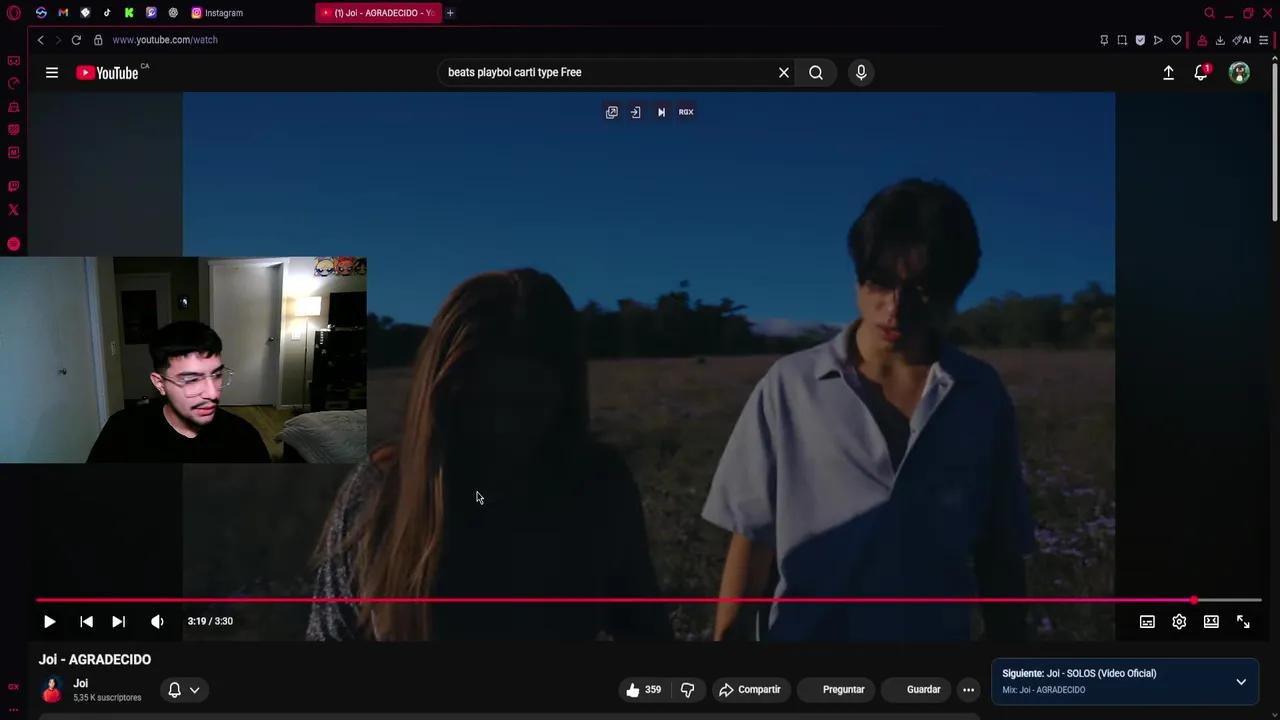Take a snapshot with toolbar icon
Viewport: 1280px width, 720px height.
1122,40
